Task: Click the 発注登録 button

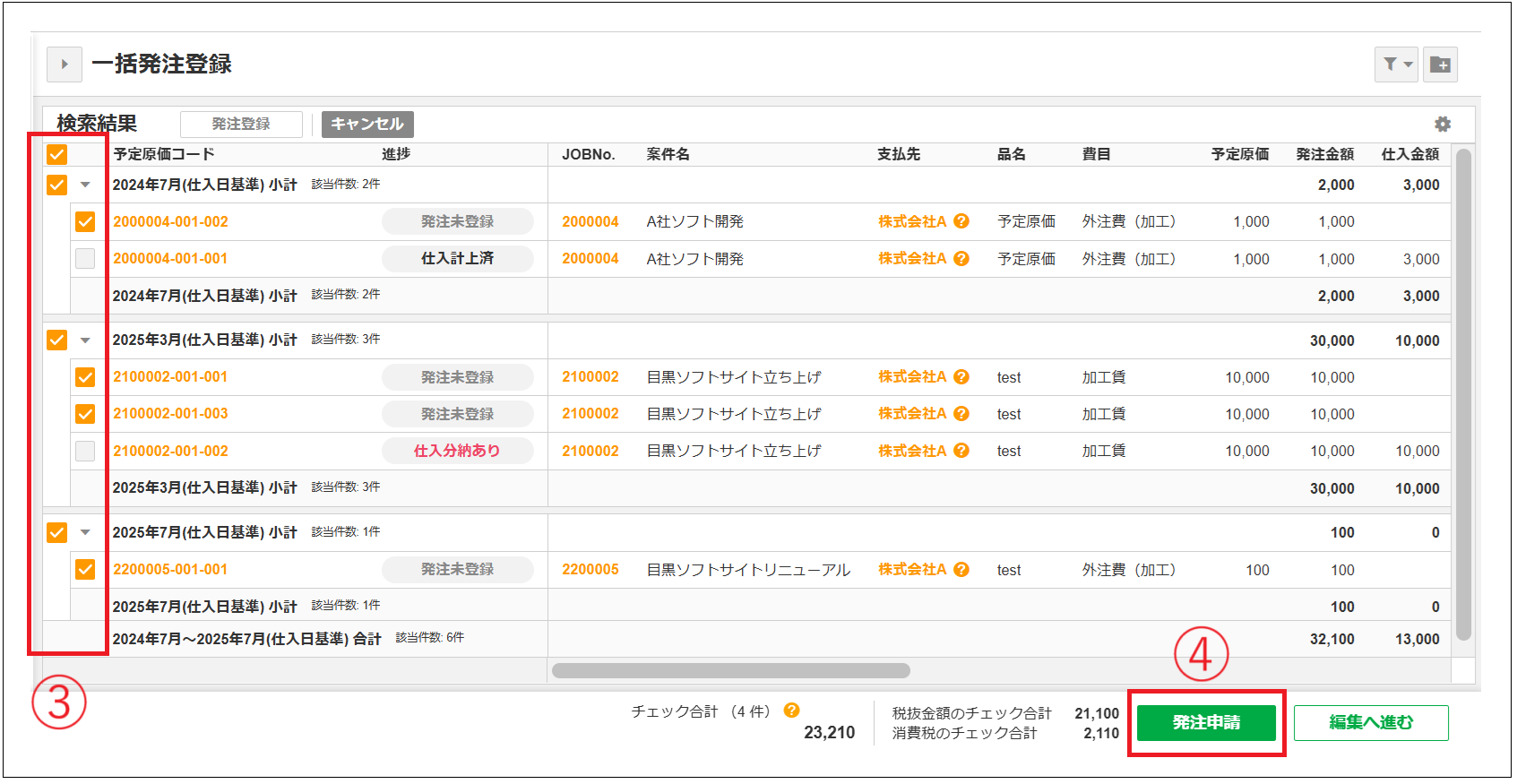Action: coord(241,124)
